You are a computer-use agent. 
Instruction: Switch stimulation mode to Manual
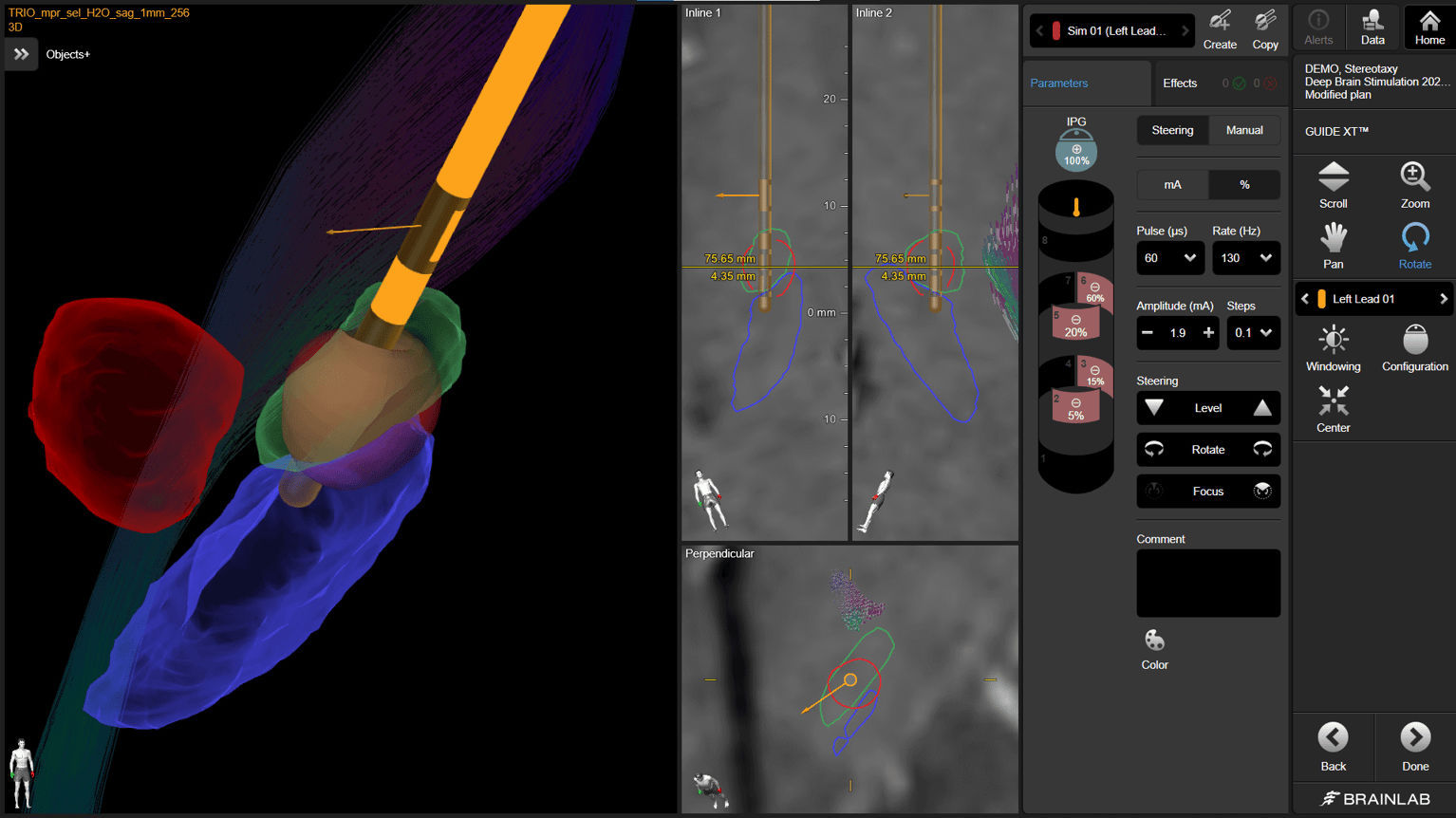pos(1243,130)
